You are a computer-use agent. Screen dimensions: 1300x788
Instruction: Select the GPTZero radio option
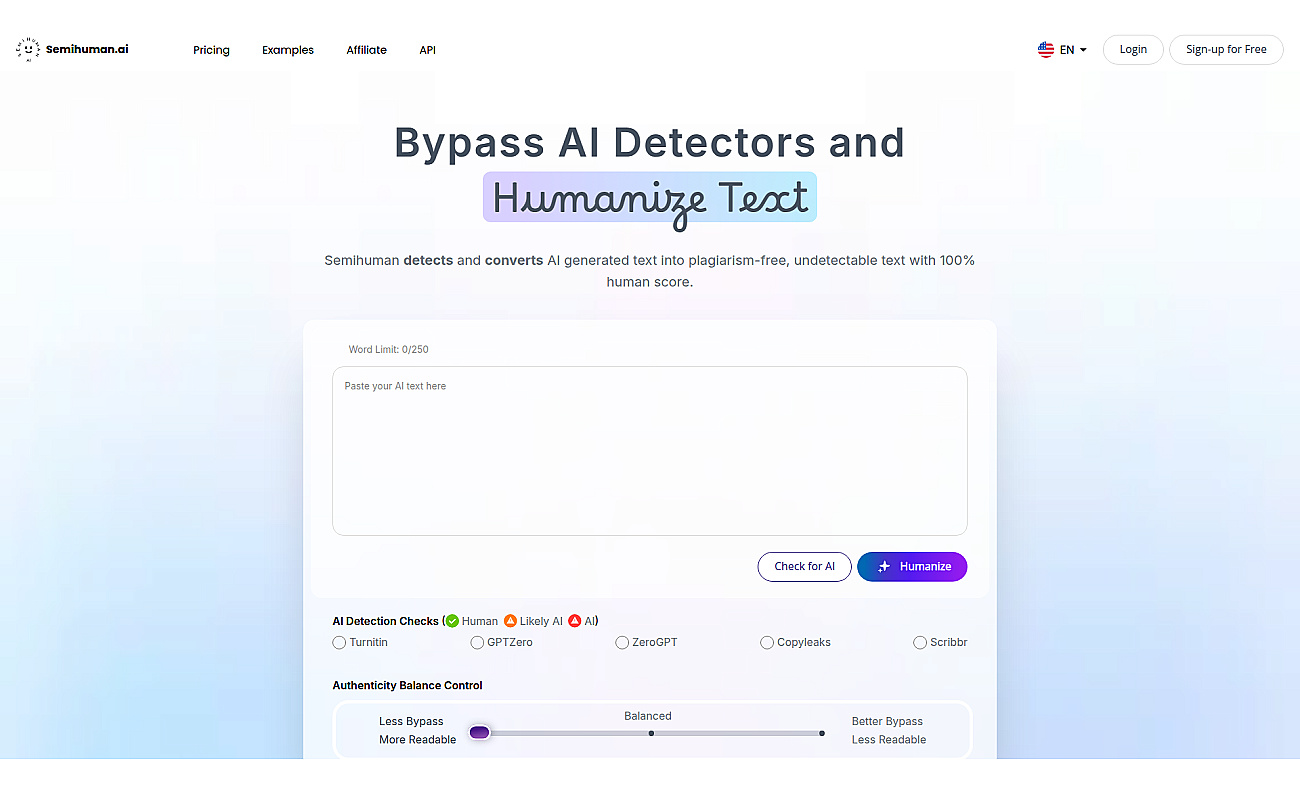tap(477, 642)
